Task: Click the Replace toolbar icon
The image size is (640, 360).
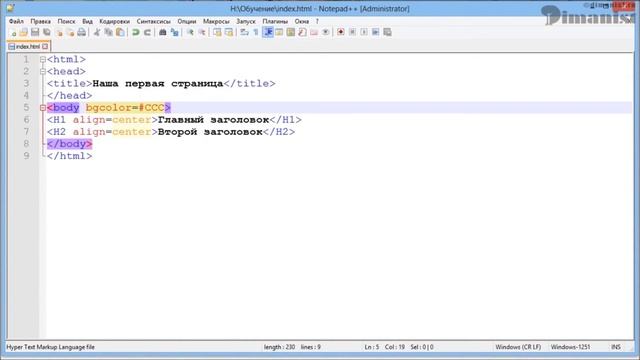Action: [x=174, y=32]
